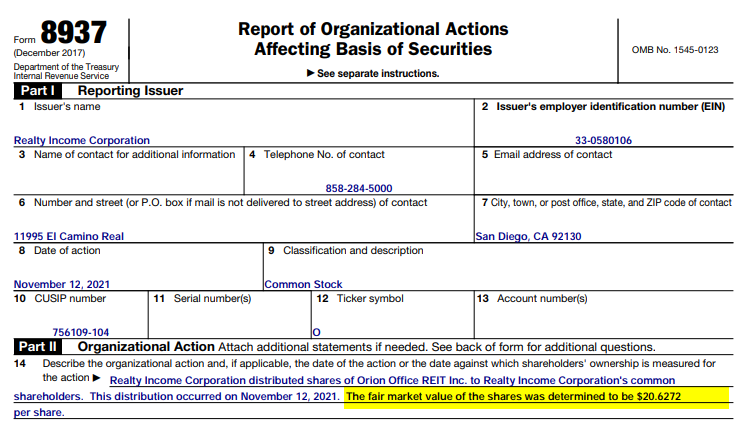Click 'Department of the Treasury' text
This screenshot has width=736, height=433.
pos(66,67)
